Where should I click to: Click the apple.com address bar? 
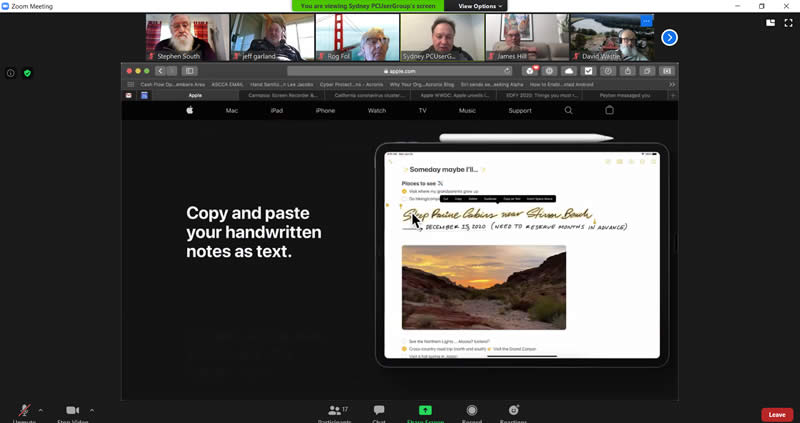(x=399, y=71)
